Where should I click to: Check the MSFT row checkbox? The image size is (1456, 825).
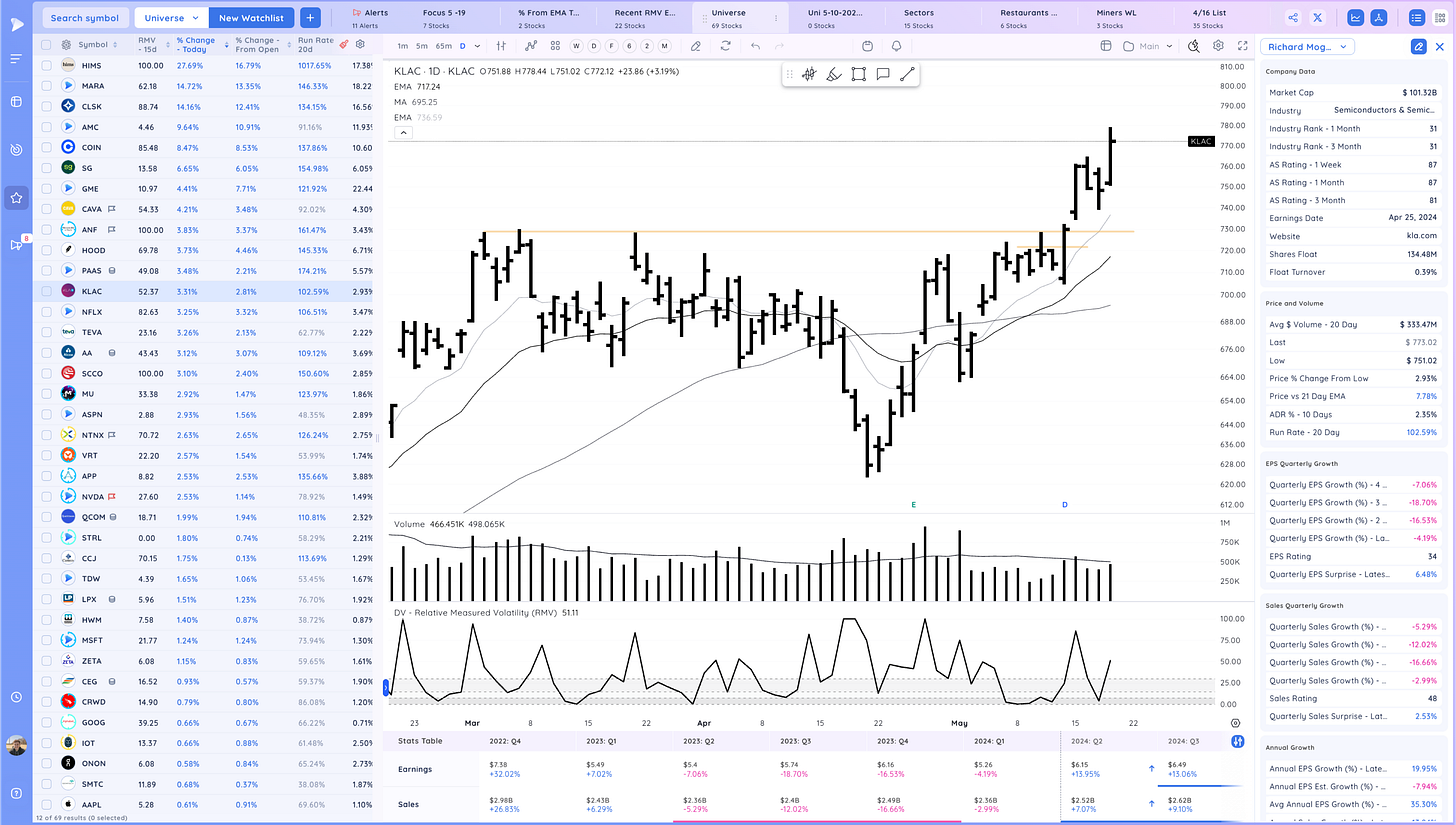tap(46, 640)
